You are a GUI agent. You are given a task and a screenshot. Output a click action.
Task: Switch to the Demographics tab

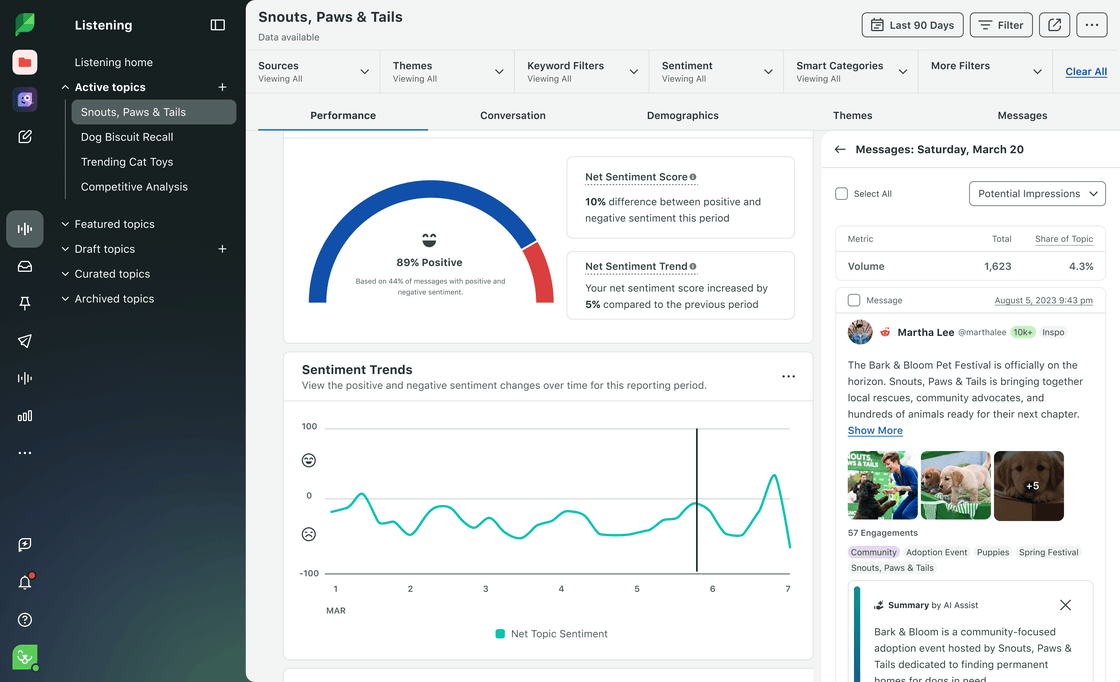[683, 115]
